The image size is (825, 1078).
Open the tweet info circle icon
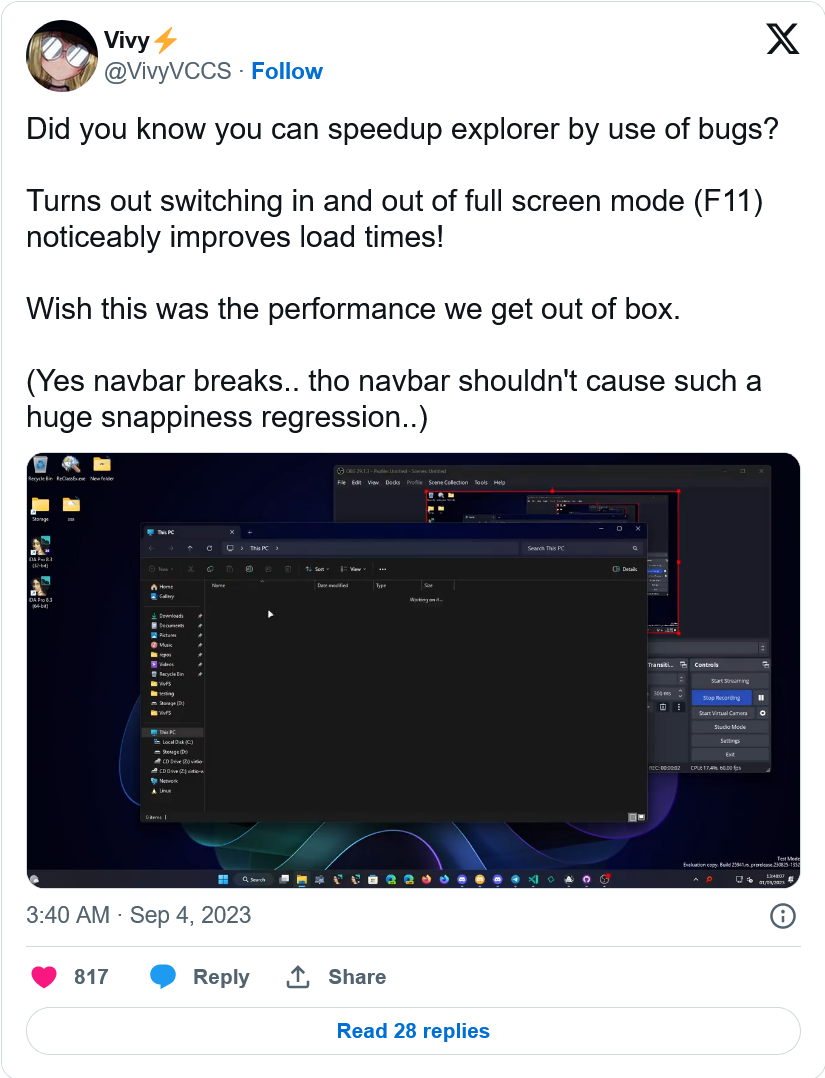pyautogui.click(x=782, y=916)
